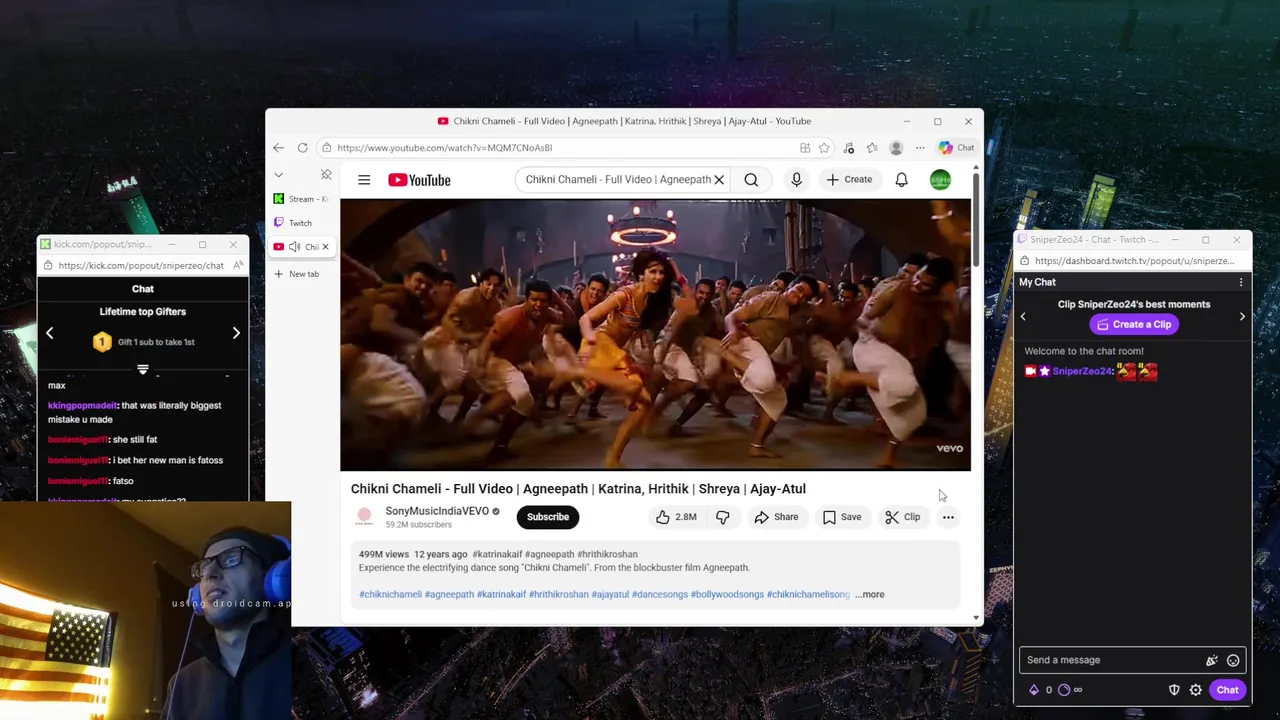Show next Kick gifter leaderboard slide

pyautogui.click(x=236, y=333)
